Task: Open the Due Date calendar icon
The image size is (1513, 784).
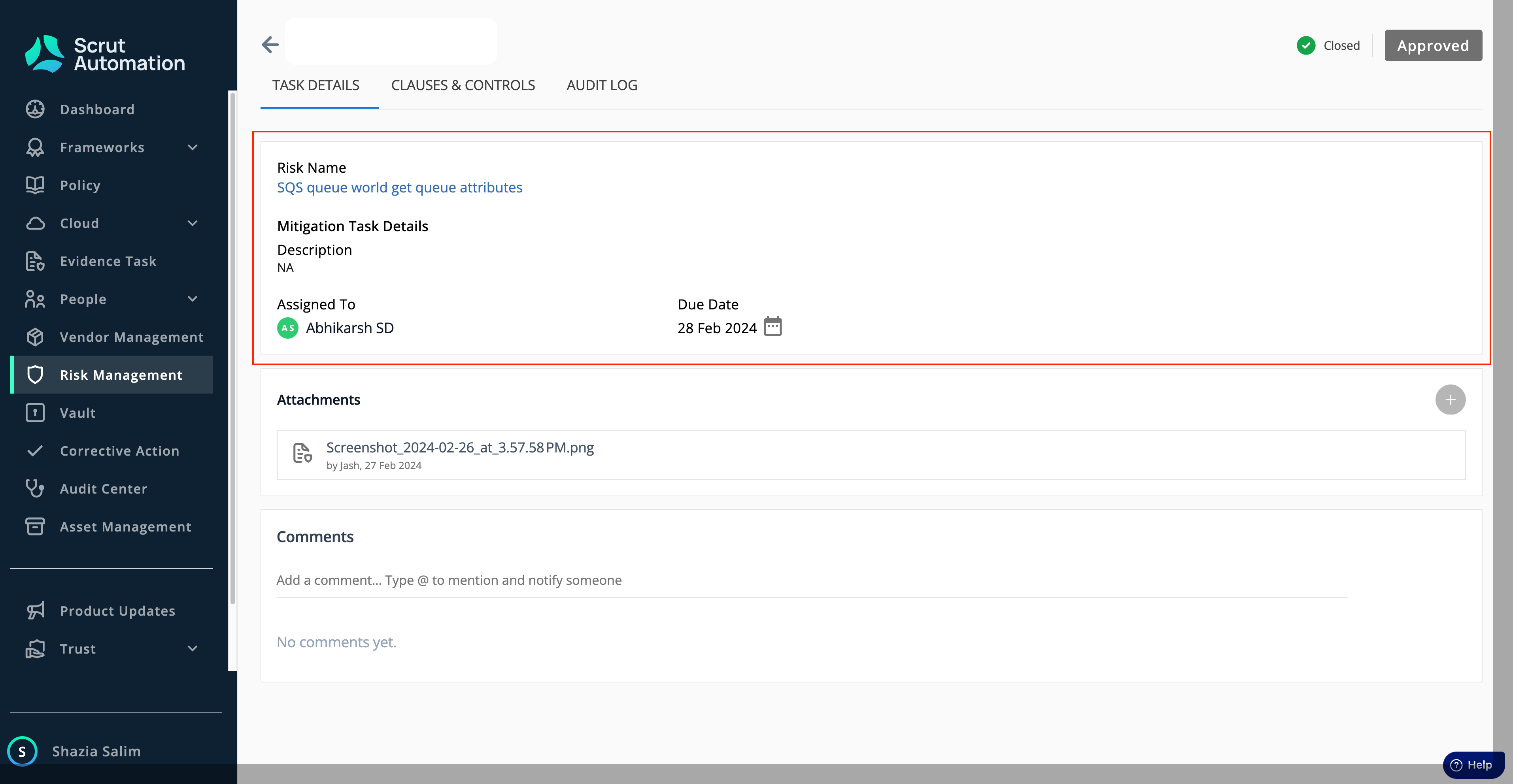Action: coord(773,326)
